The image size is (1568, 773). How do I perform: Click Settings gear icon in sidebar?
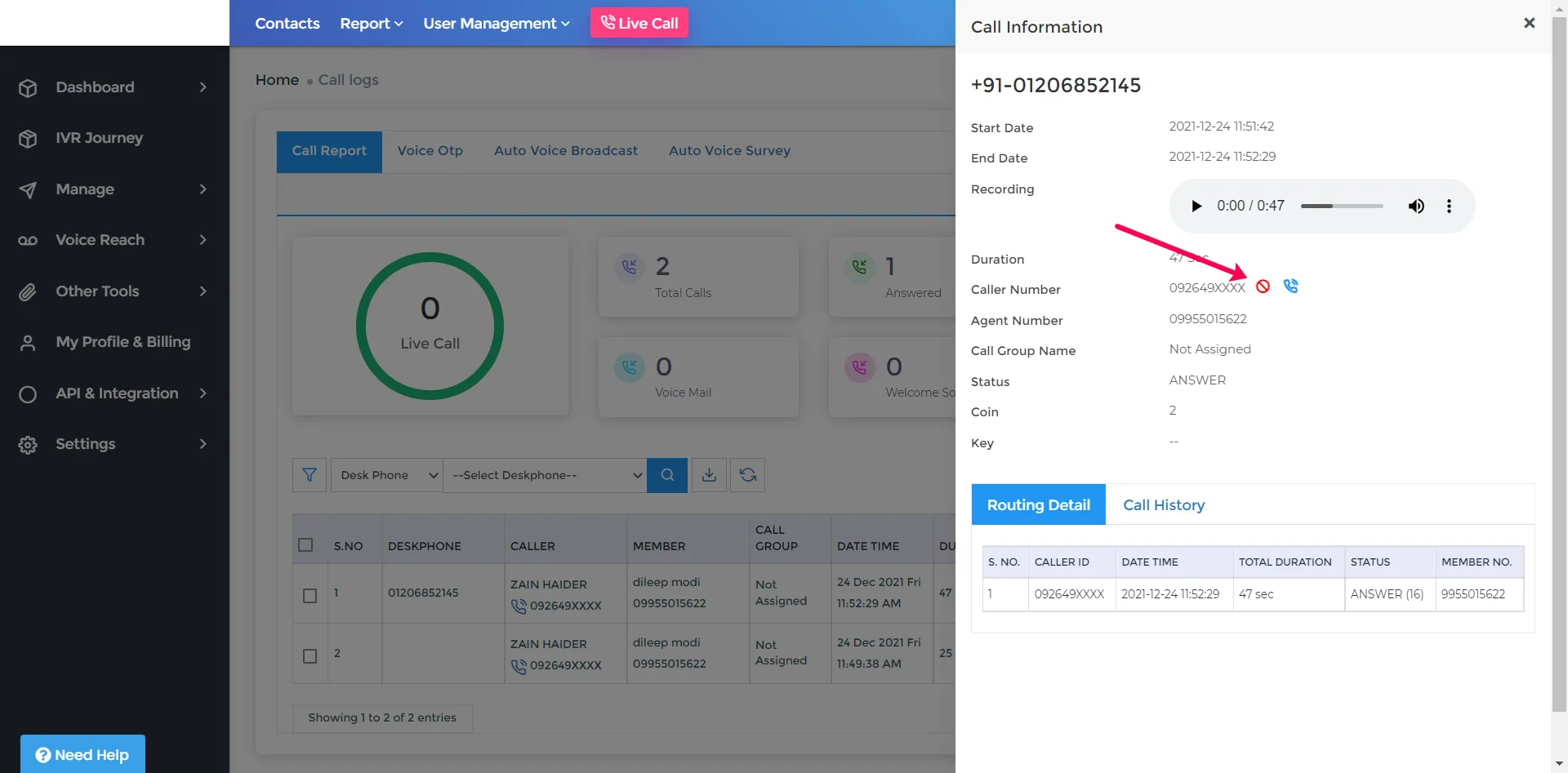[x=28, y=445]
